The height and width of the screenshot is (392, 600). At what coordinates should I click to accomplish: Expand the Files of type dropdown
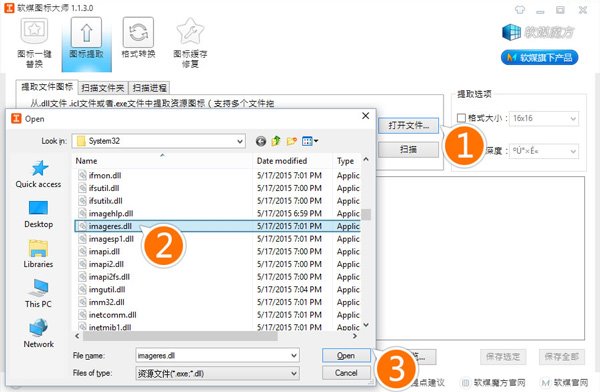[294, 373]
